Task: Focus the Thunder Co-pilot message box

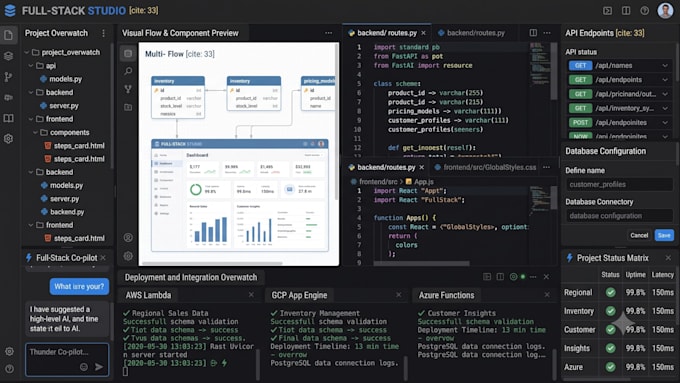Action: tap(67, 360)
